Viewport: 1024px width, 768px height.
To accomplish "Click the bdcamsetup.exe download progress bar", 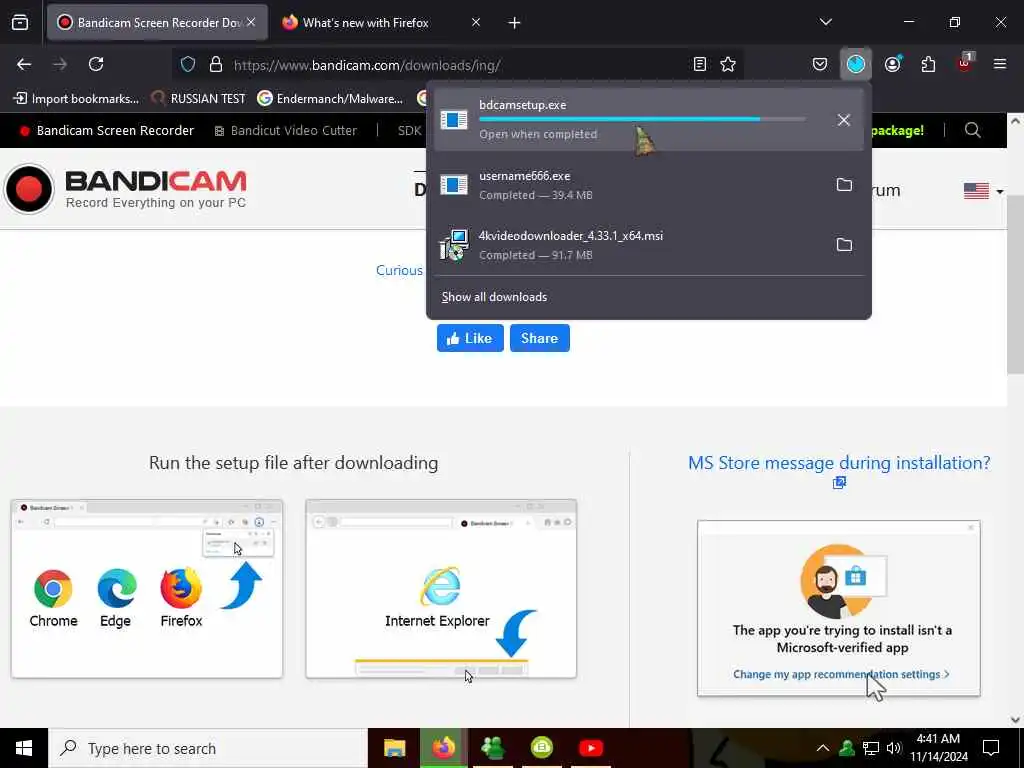I will pos(642,120).
